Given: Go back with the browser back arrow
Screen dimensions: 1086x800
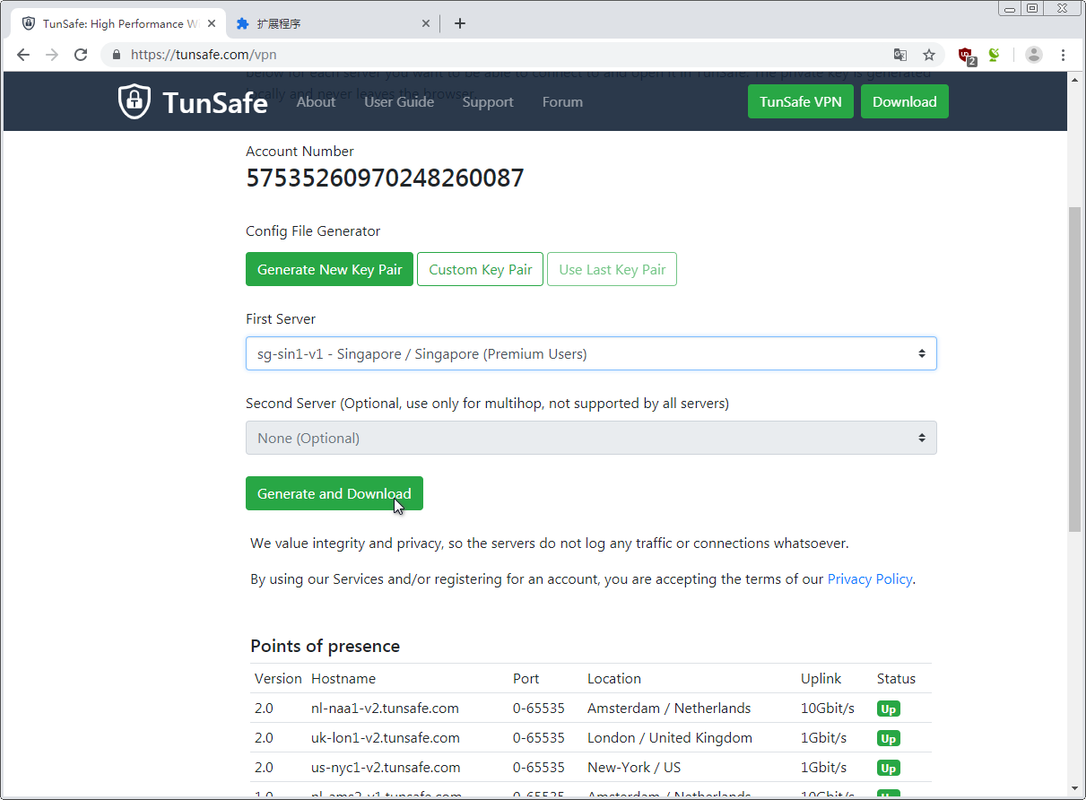Looking at the screenshot, I should 23,55.
